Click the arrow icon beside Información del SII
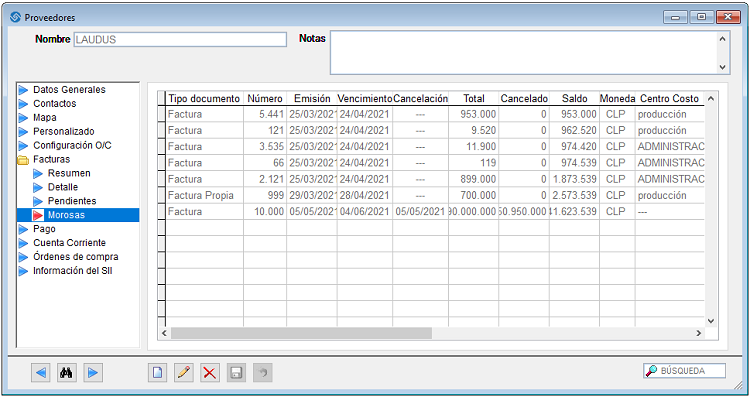750x397 pixels. click(23, 271)
